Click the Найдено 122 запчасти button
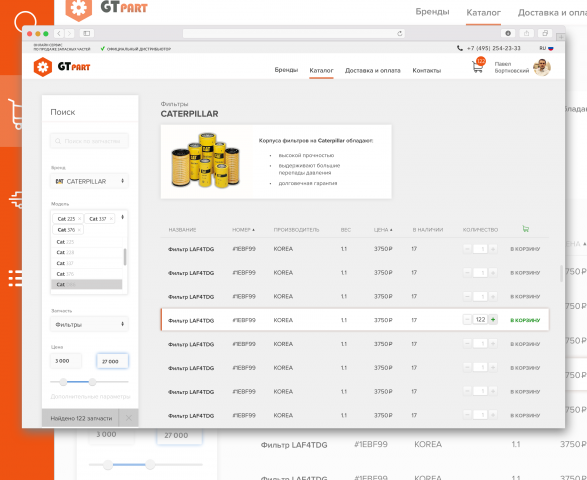 tap(80, 418)
